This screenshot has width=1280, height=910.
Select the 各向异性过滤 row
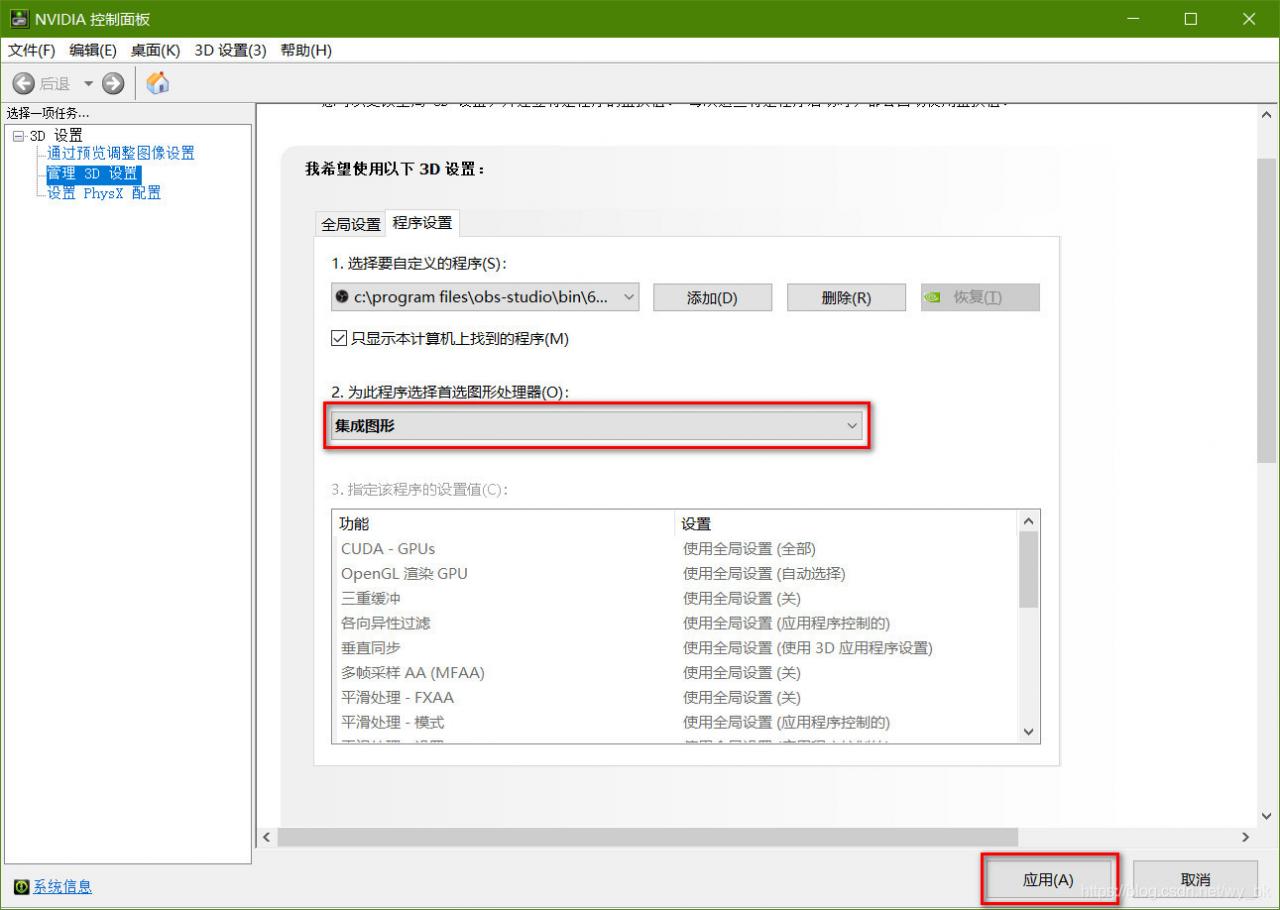675,623
